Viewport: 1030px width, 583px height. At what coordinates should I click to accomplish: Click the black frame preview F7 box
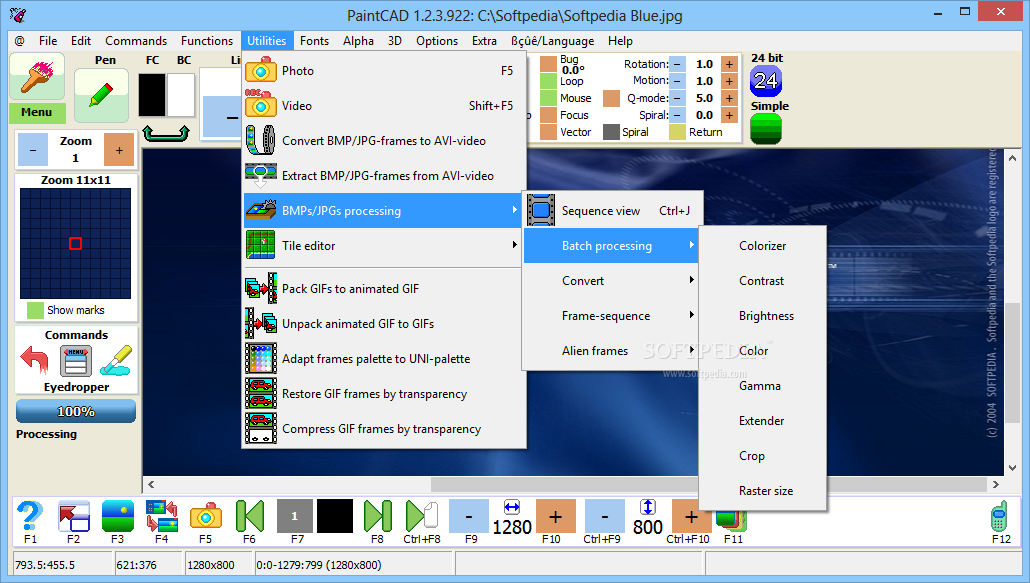click(335, 515)
